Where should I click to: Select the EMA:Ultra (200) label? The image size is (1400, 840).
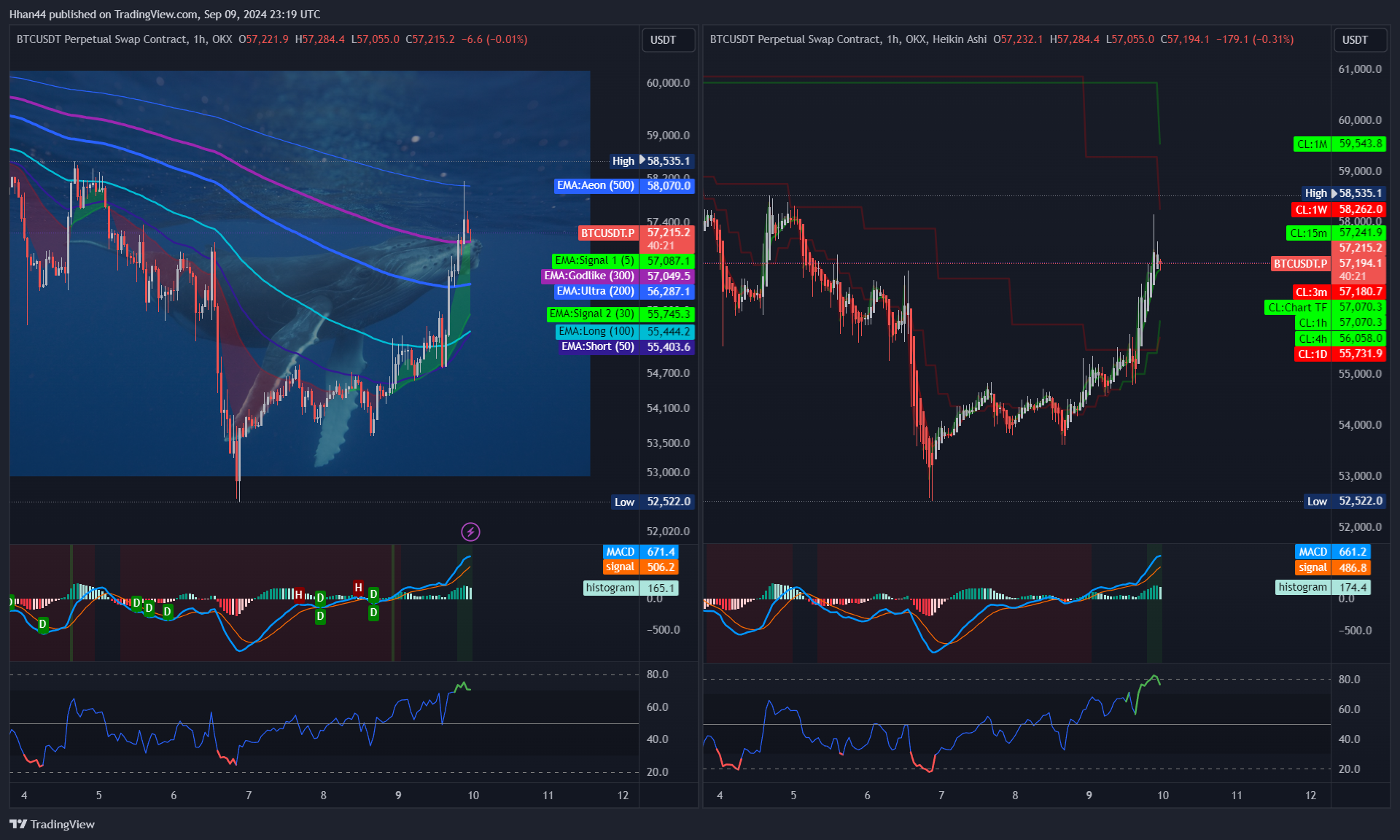[x=596, y=291]
